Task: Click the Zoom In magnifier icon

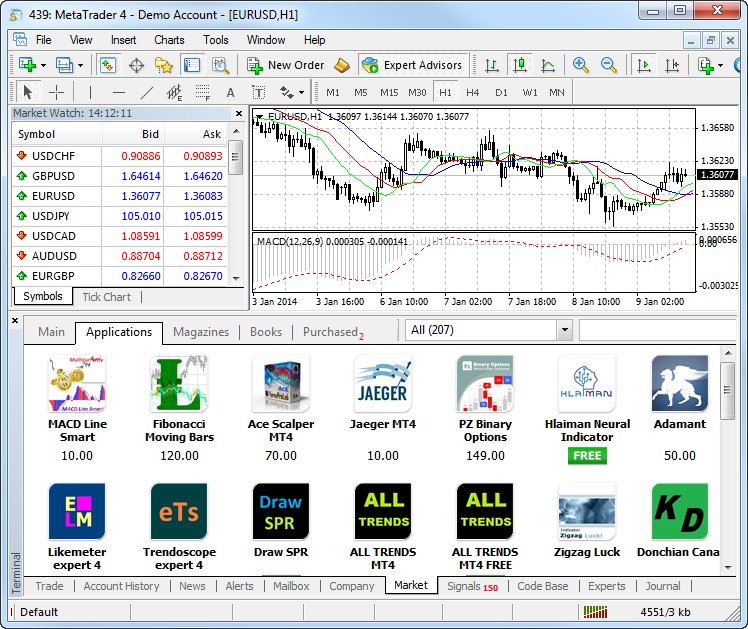Action: pyautogui.click(x=580, y=65)
